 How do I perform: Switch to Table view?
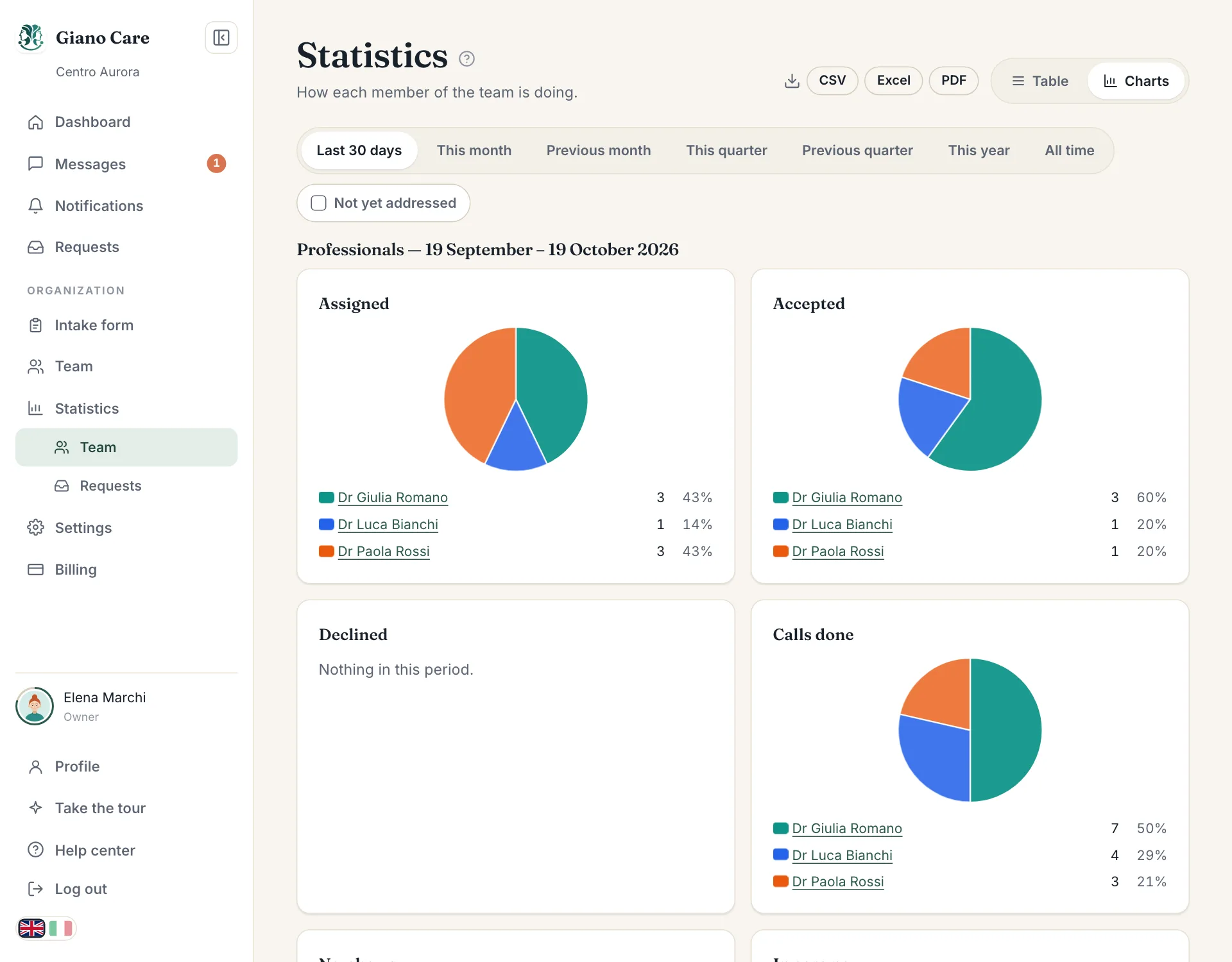click(x=1040, y=81)
